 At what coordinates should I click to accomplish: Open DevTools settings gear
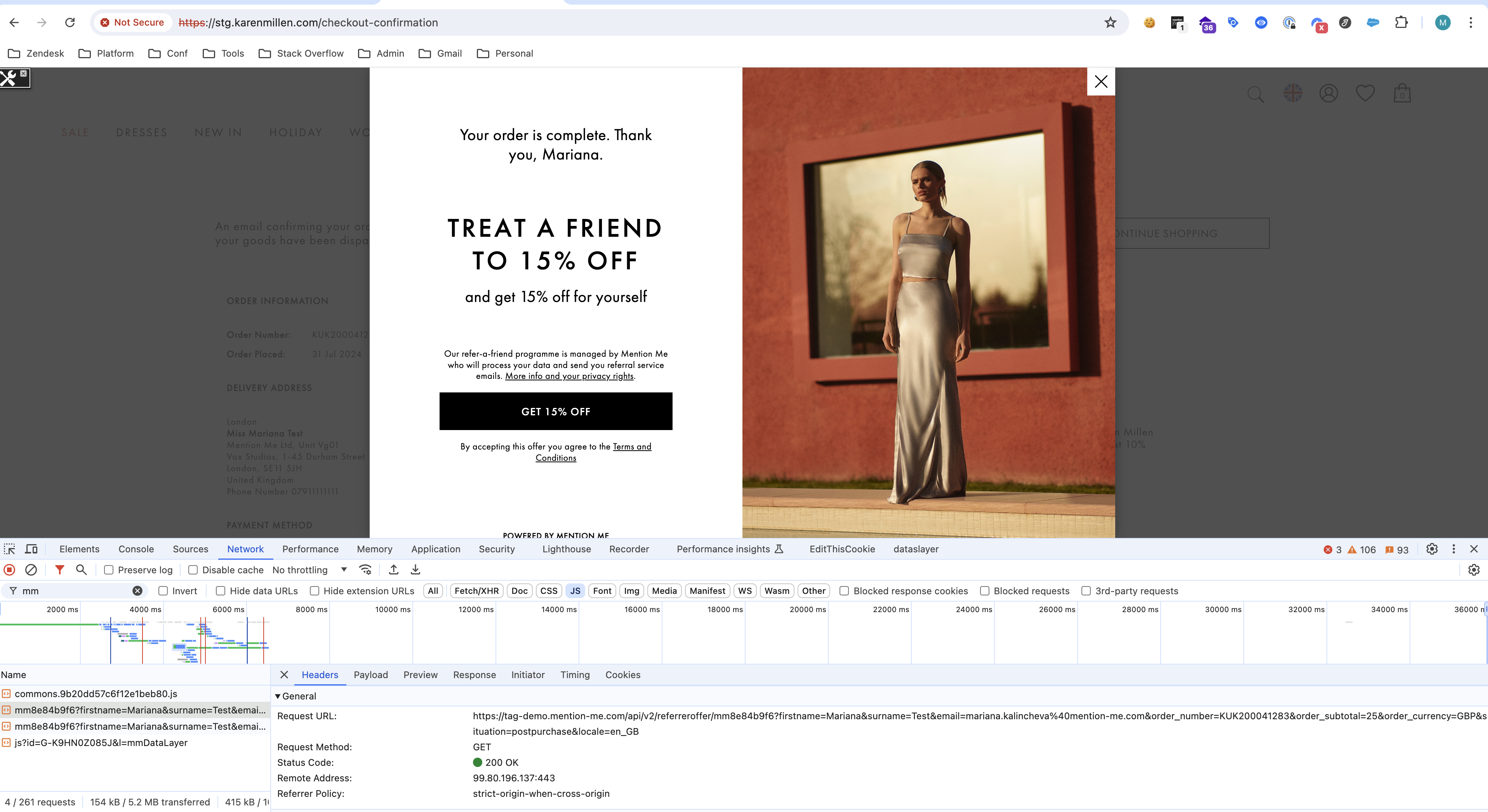pyautogui.click(x=1431, y=549)
